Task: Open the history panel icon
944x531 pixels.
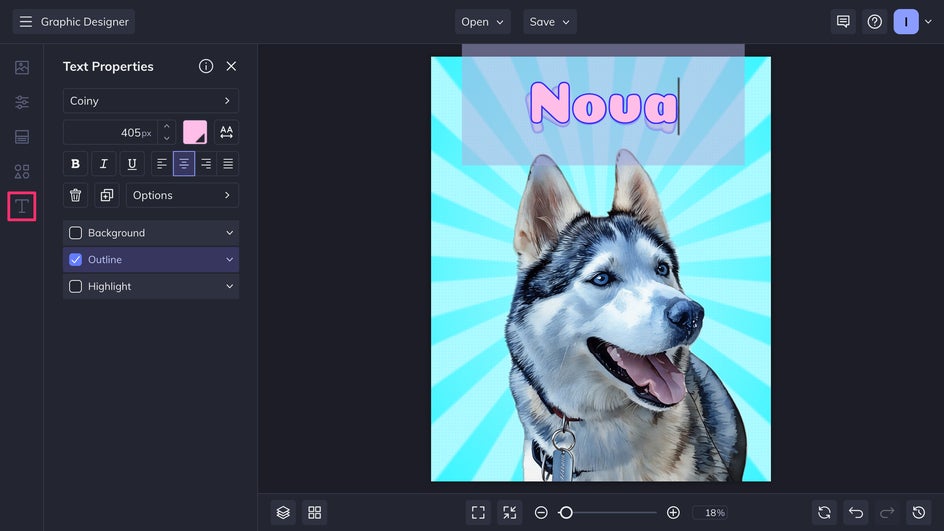Action: click(919, 512)
